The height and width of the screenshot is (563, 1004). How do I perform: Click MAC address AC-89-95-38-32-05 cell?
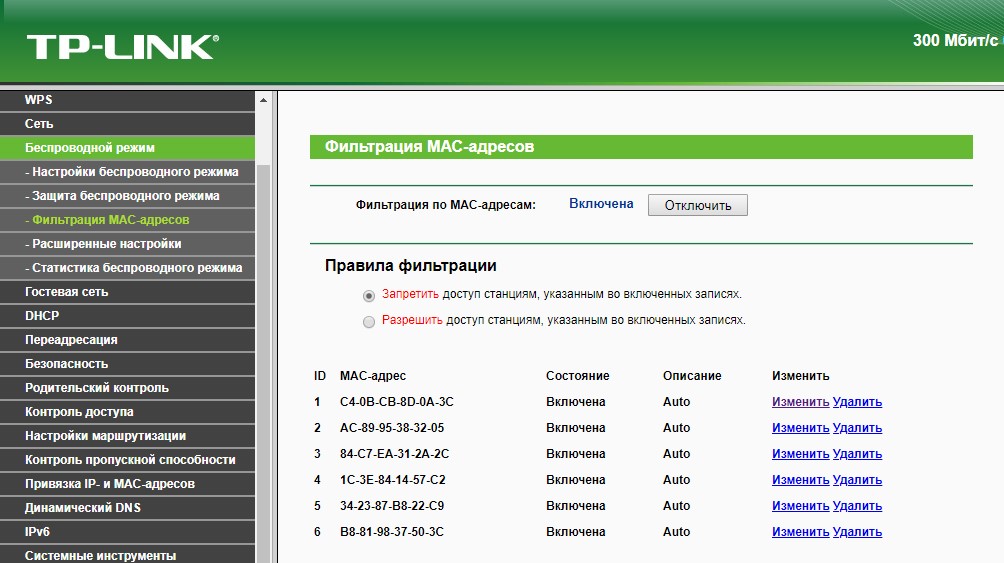(x=392, y=428)
